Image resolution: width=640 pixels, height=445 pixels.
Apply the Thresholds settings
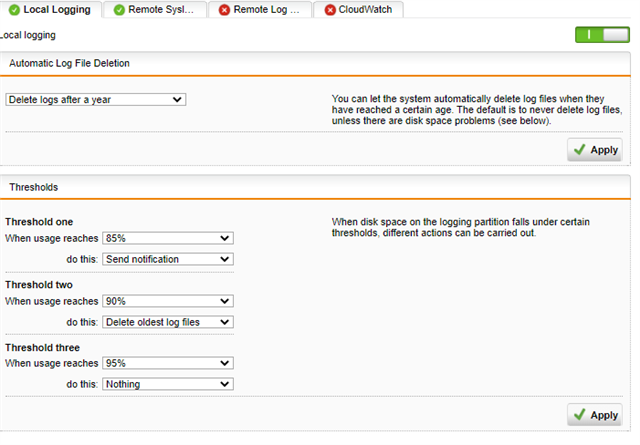(595, 415)
